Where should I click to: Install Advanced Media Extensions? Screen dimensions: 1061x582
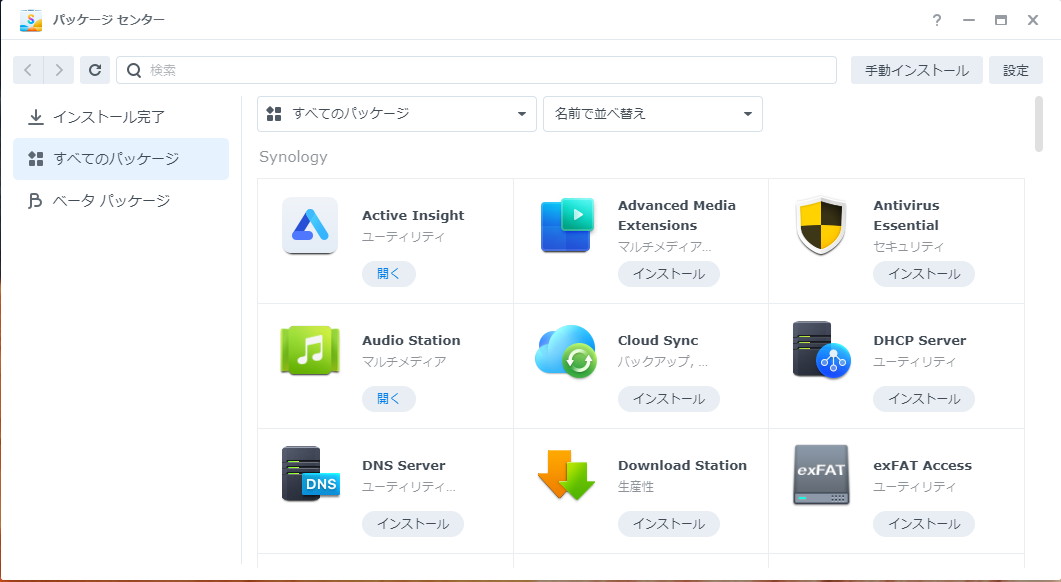669,274
